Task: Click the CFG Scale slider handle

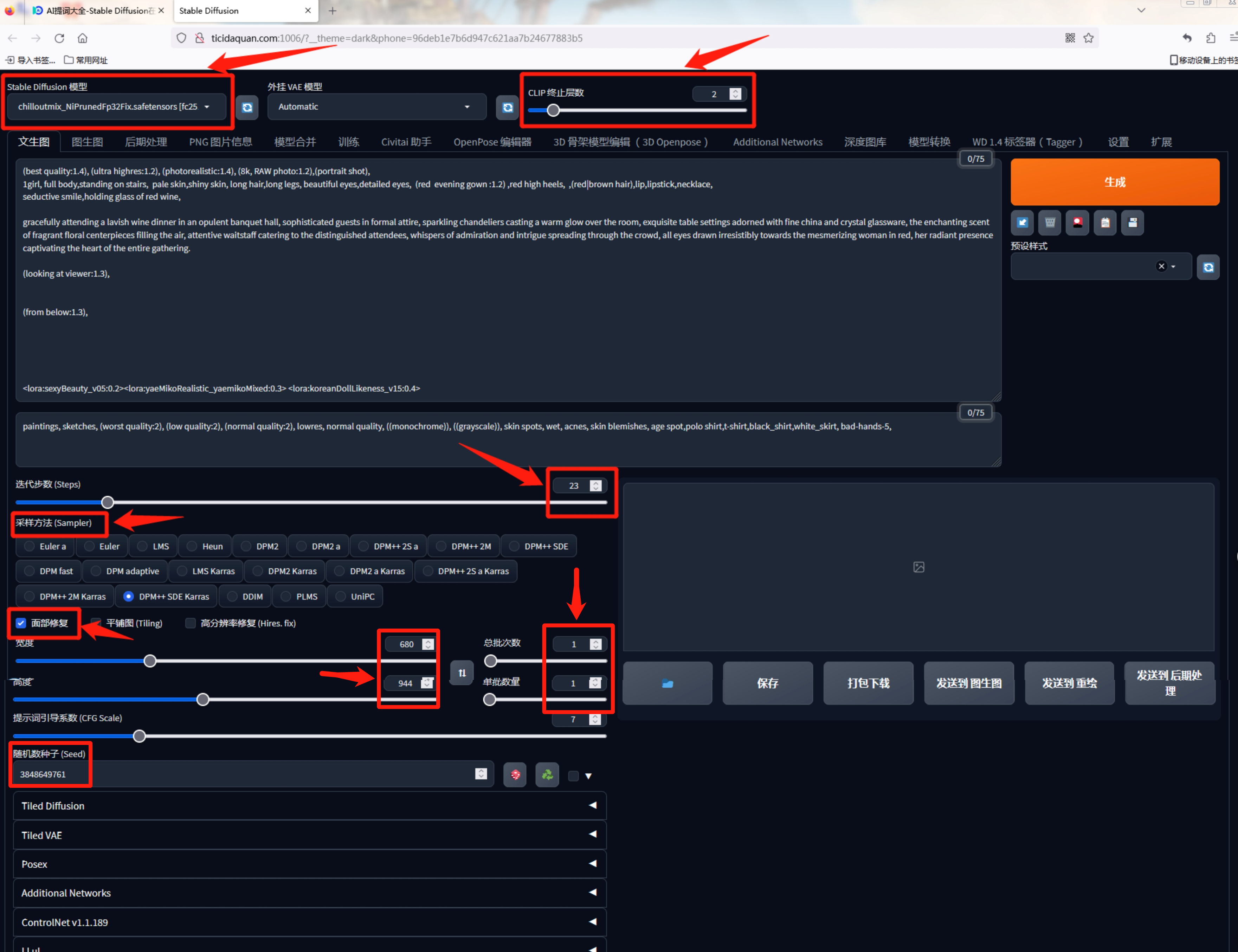Action: pos(140,736)
